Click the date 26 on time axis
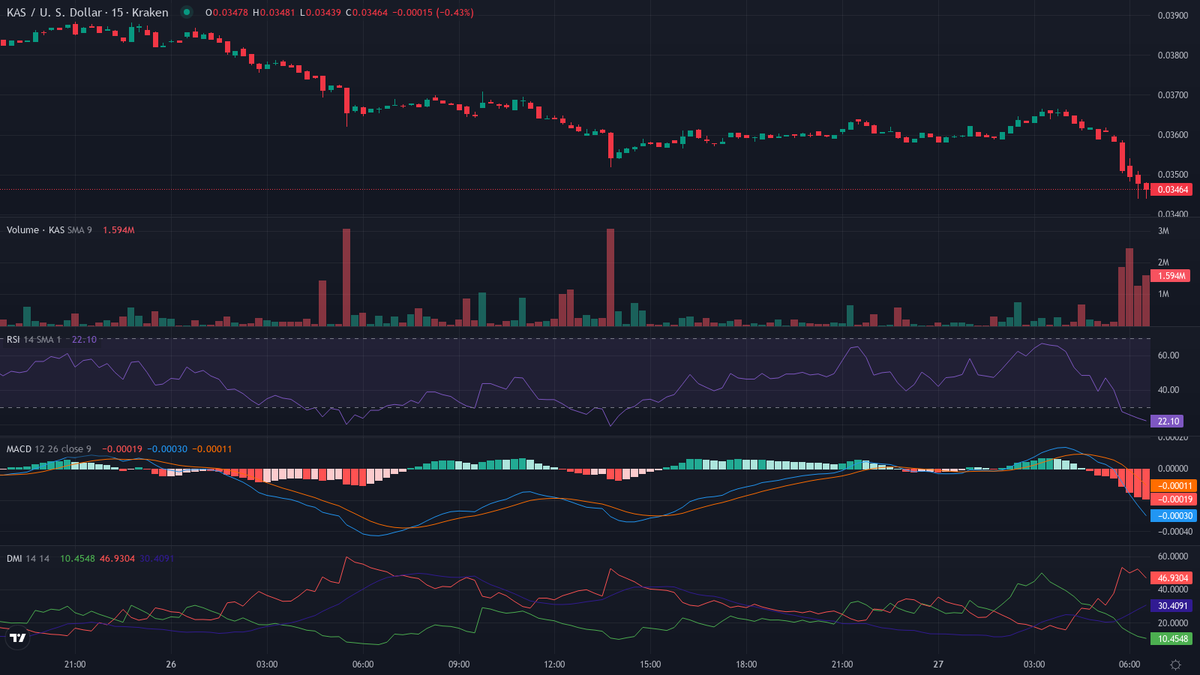This screenshot has width=1200, height=675. [x=171, y=664]
